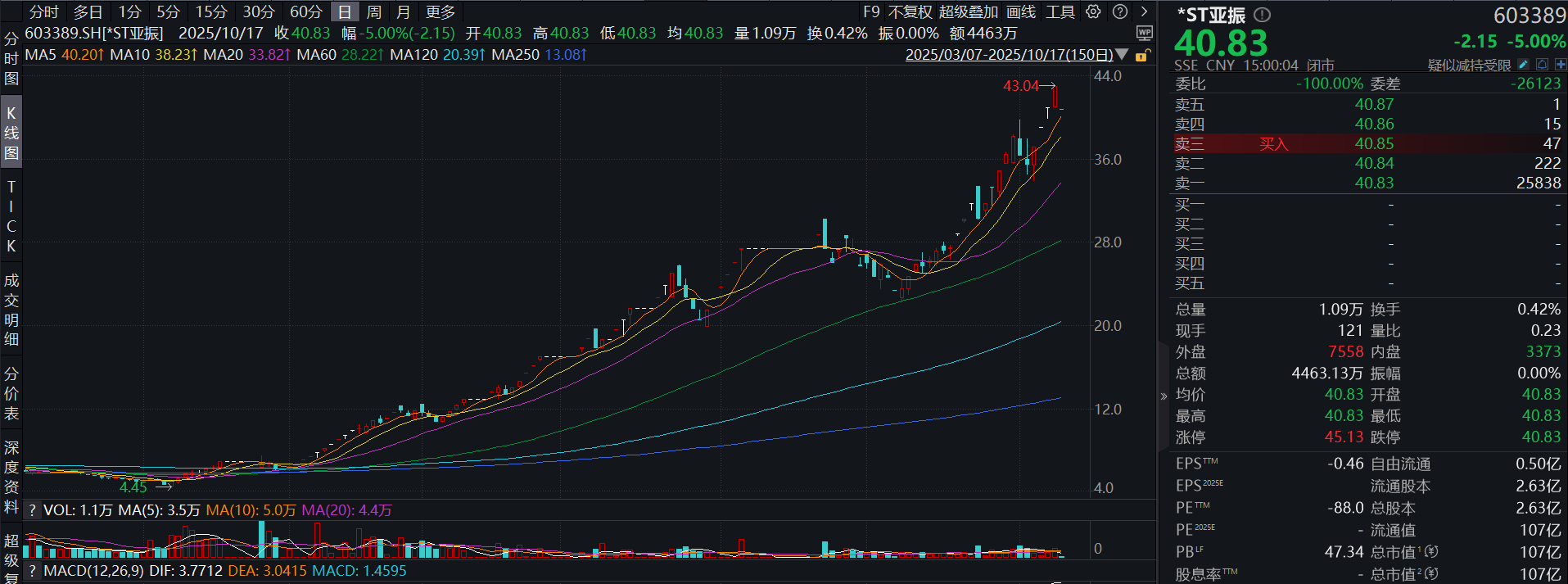Viewport: 1568px width, 584px height.
Task: Click the 画线 drawing tools button
Action: point(1021,11)
